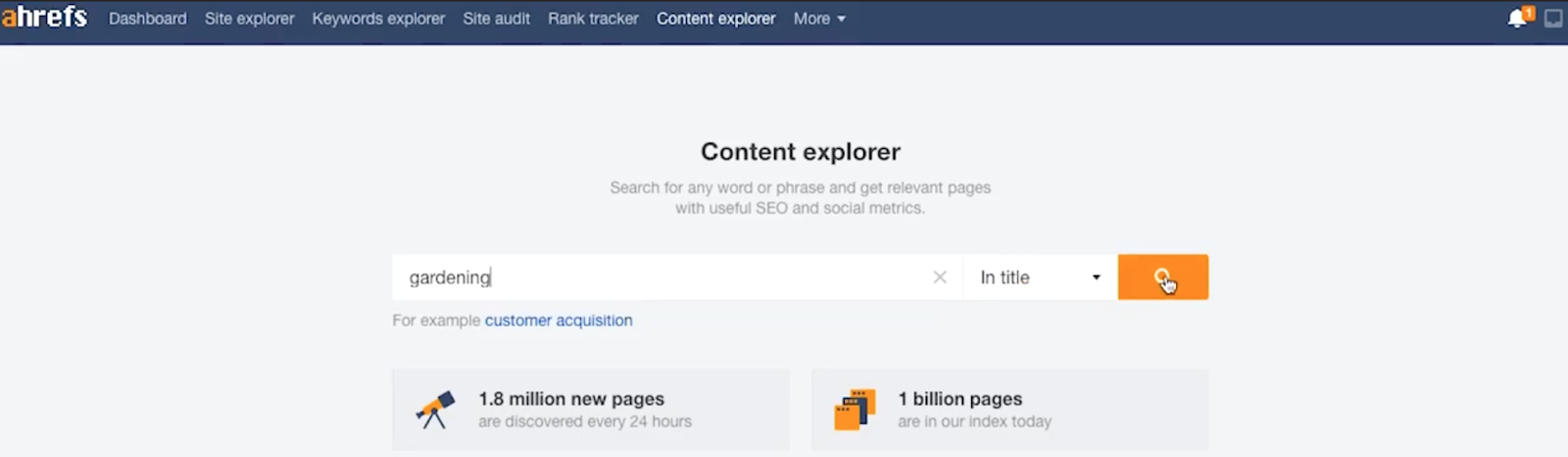The height and width of the screenshot is (457, 1568).
Task: Select Content explorer in the nav bar
Action: coord(715,19)
